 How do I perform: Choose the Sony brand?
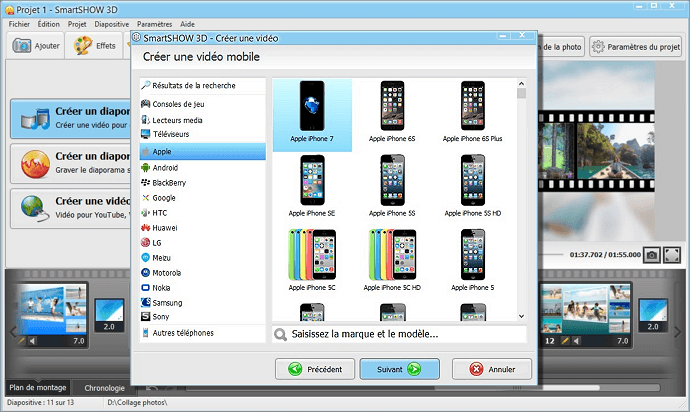[x=203, y=316]
